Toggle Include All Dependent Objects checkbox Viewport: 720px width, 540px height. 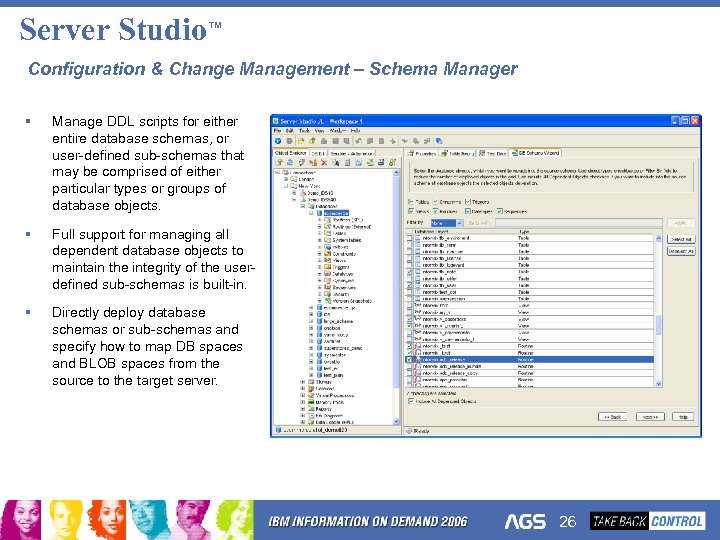(411, 401)
